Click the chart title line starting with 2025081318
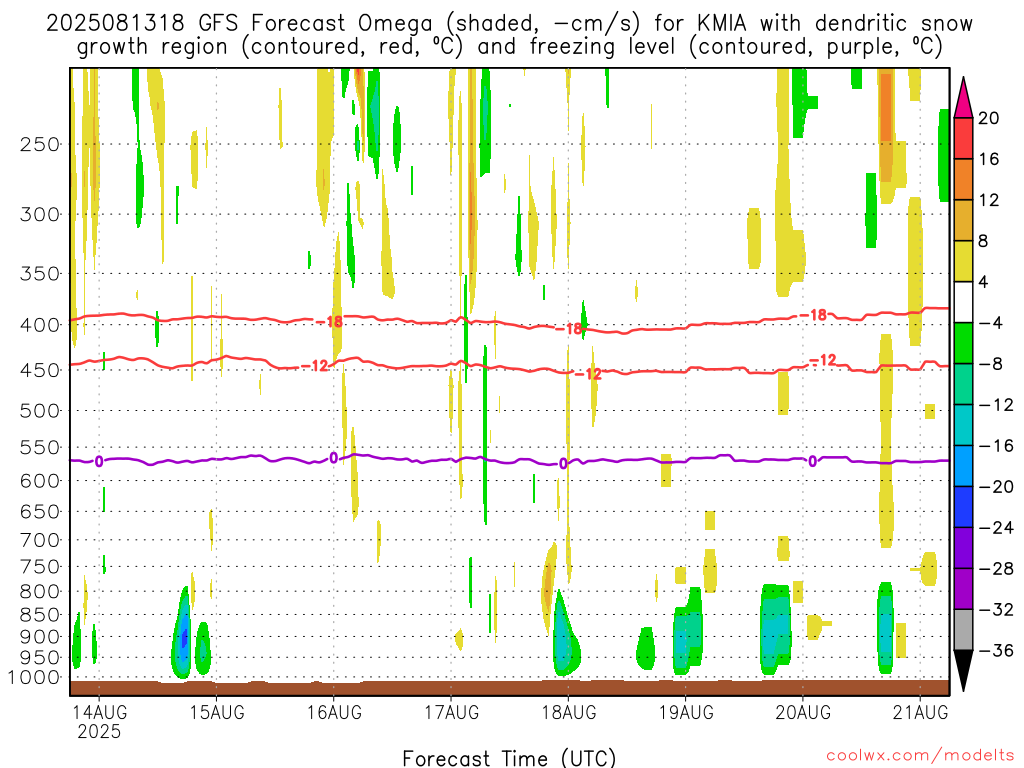 coord(509,24)
